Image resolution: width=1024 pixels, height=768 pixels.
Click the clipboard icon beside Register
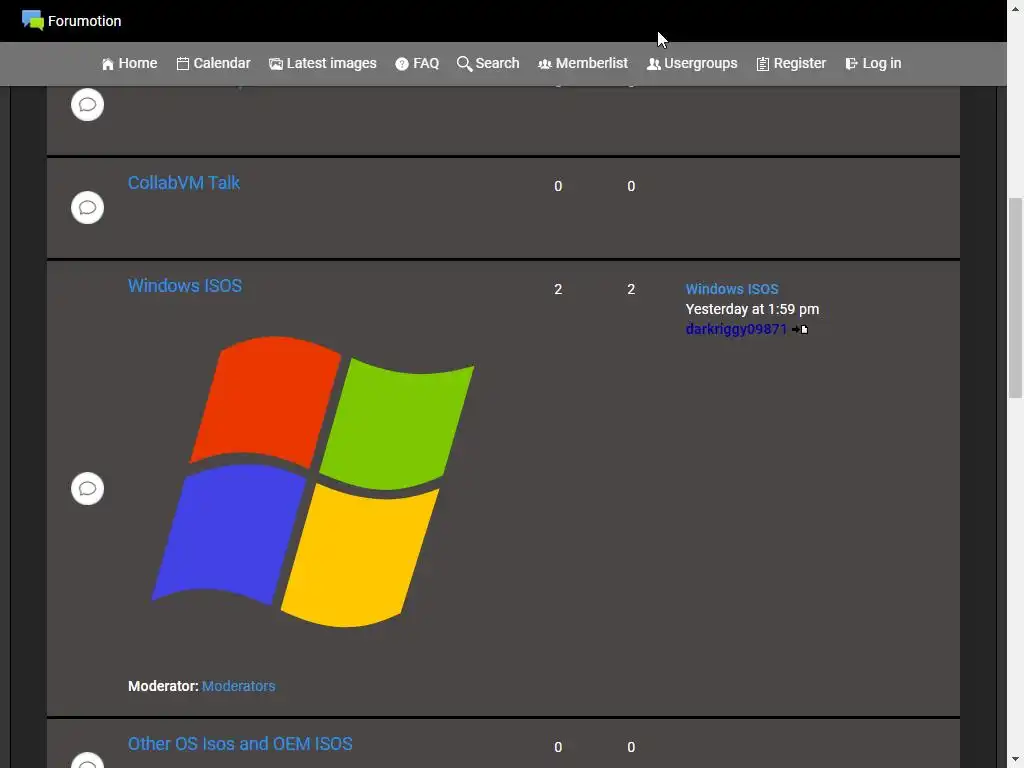coord(763,64)
